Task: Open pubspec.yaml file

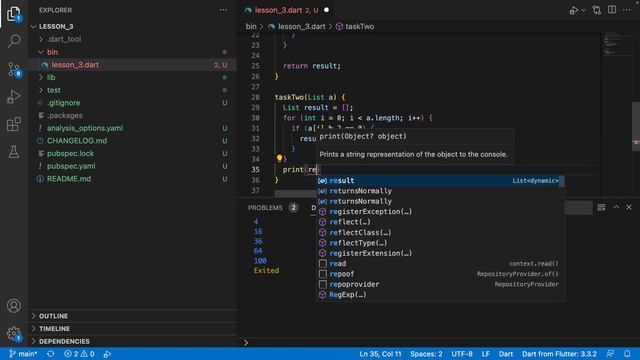Action: coord(132,166)
